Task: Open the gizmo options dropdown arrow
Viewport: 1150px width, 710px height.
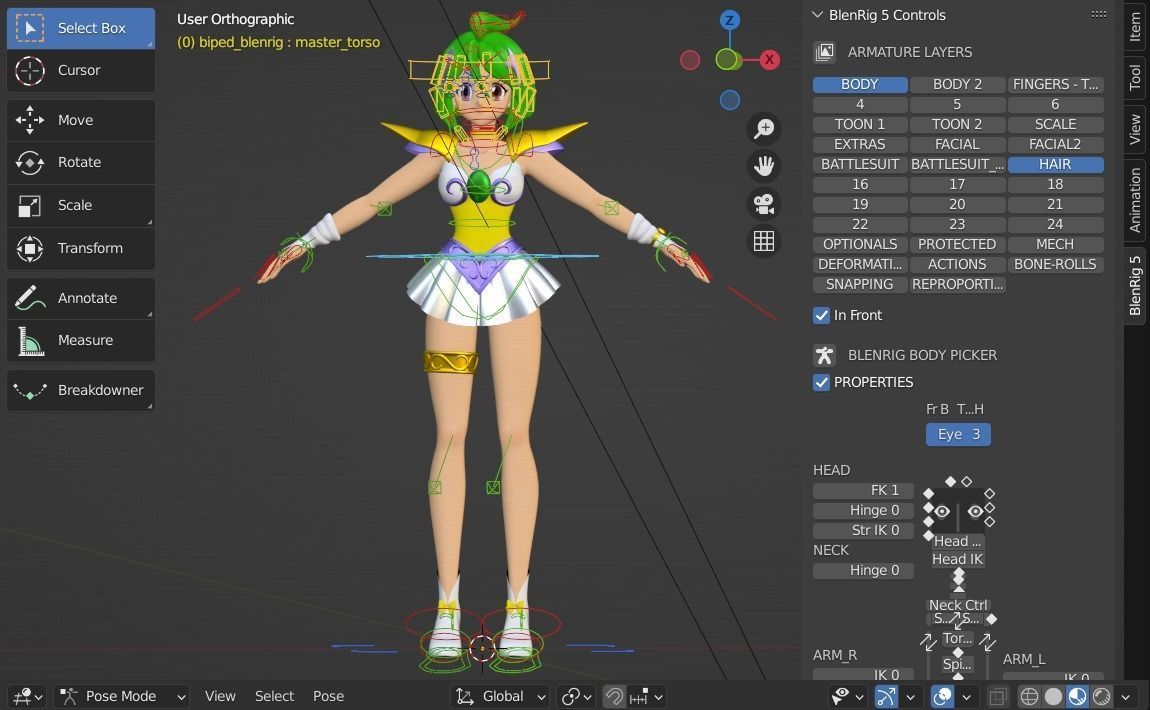Action: click(911, 697)
